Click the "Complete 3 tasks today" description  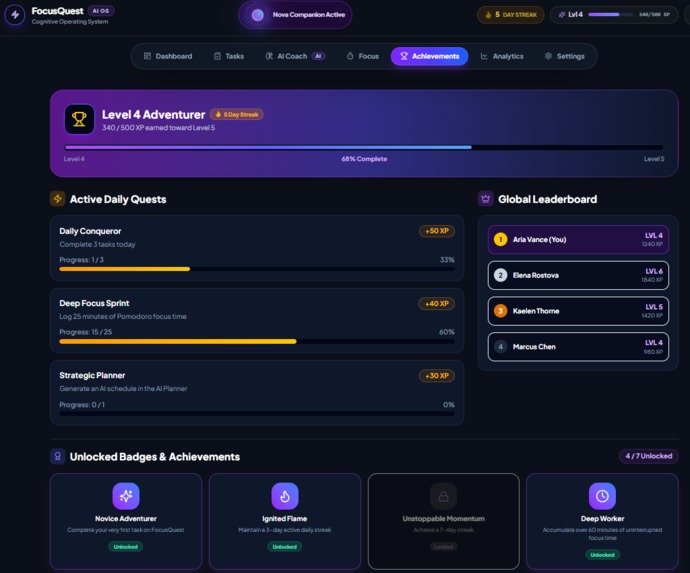[x=97, y=244]
